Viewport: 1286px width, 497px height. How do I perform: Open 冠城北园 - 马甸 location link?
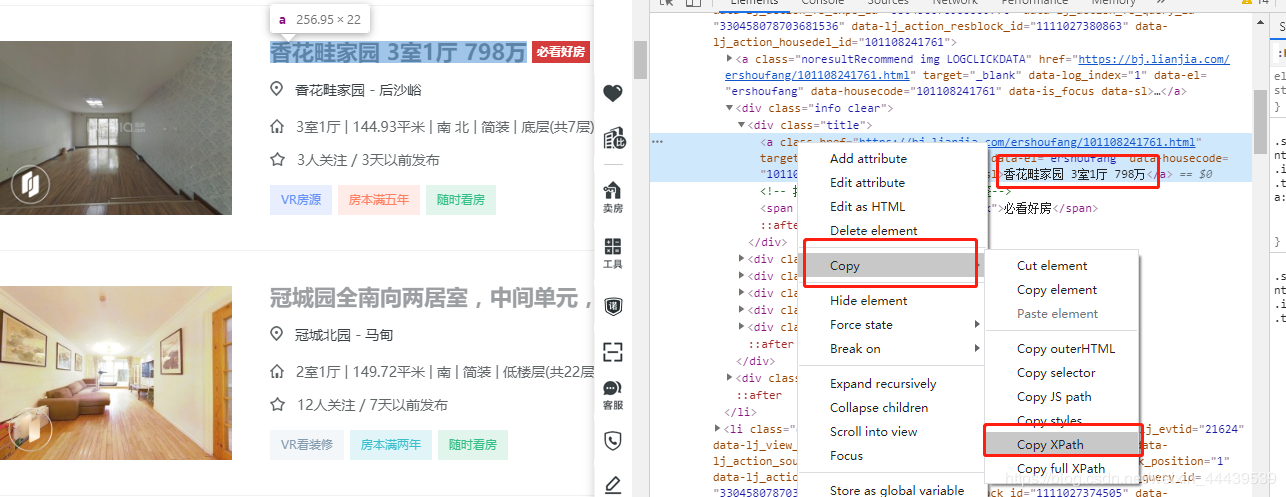(x=344, y=334)
